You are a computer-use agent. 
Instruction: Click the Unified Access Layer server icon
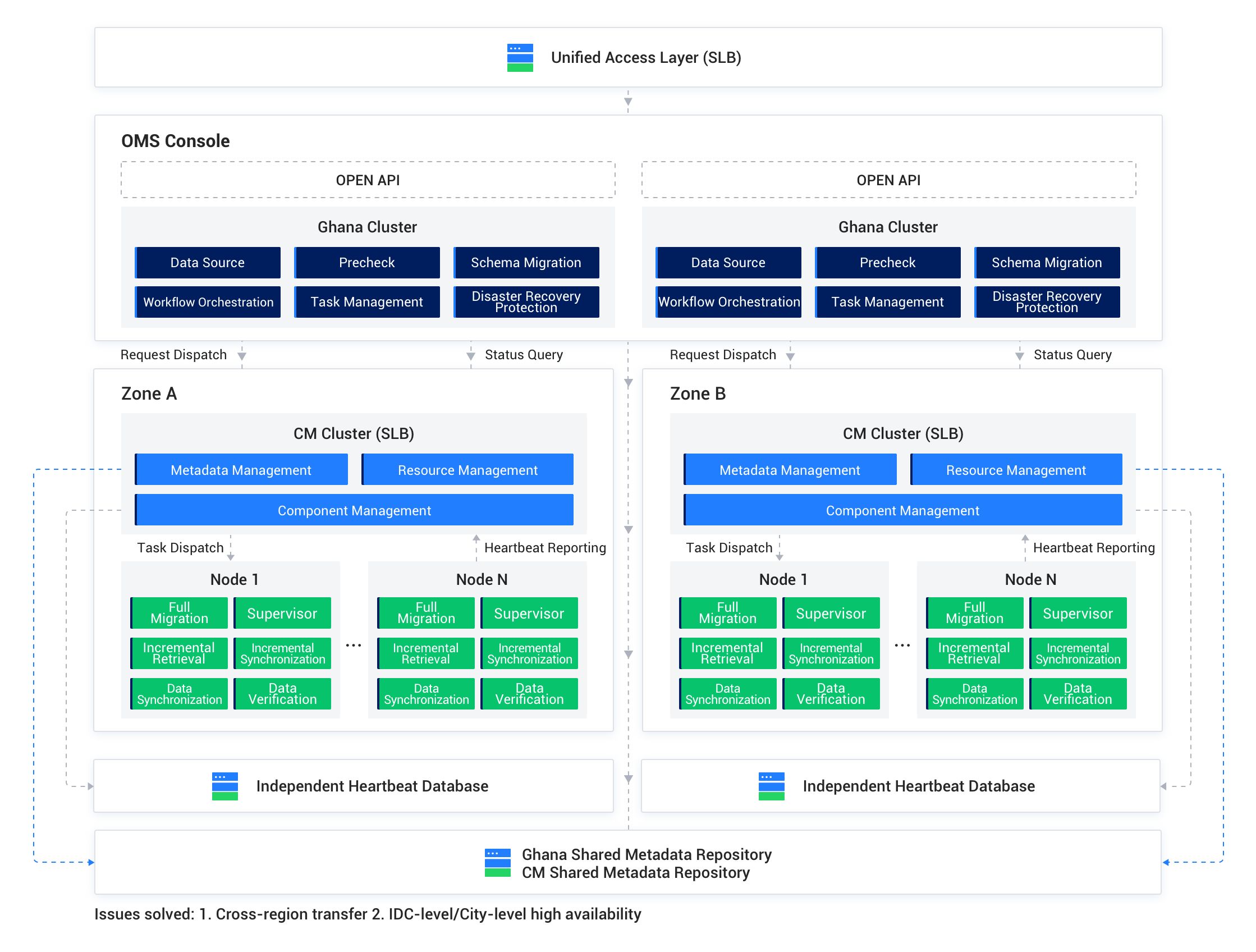coord(520,57)
